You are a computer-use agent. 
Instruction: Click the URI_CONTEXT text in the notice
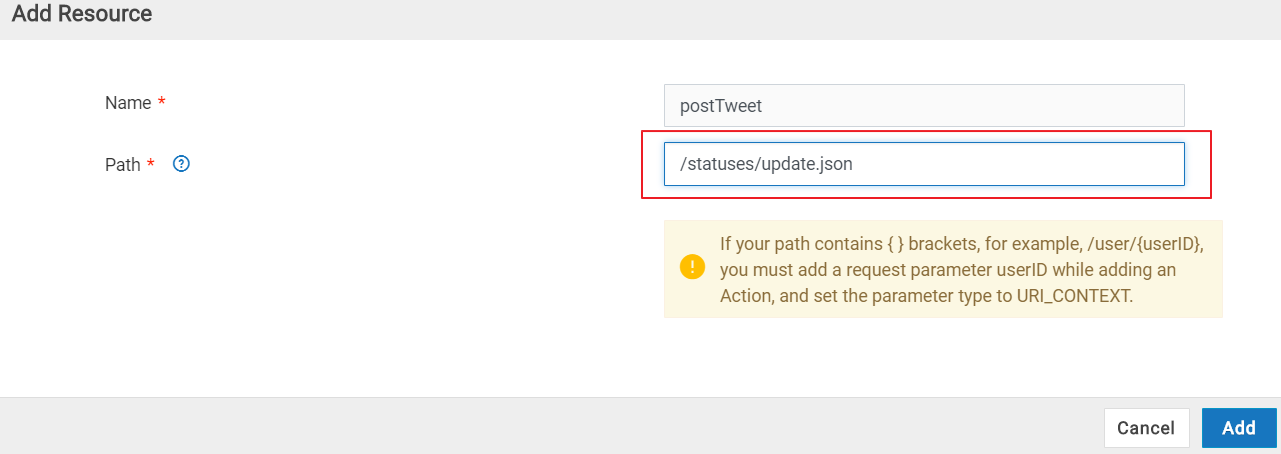pos(1072,297)
